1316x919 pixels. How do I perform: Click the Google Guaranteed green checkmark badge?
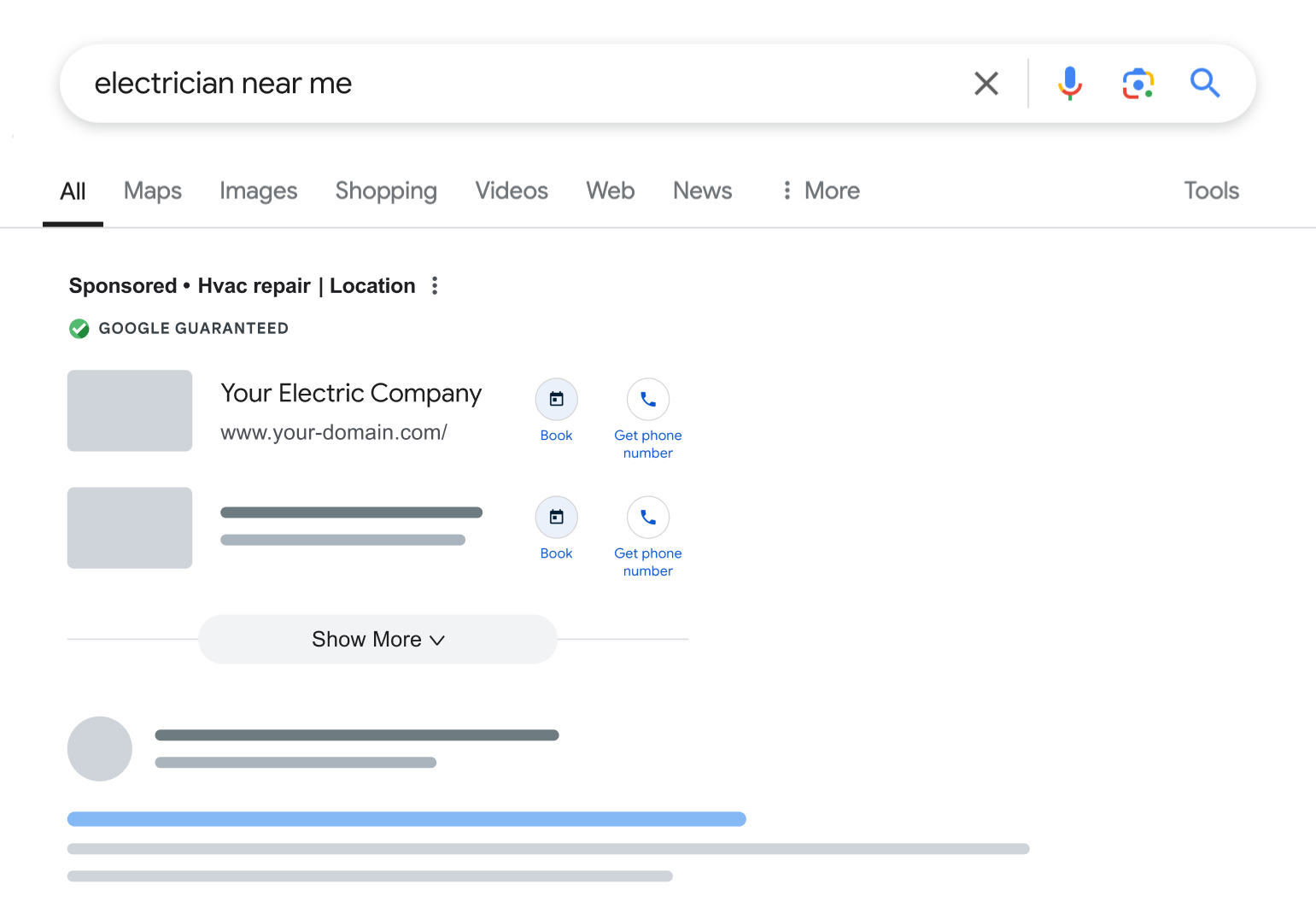pyautogui.click(x=79, y=329)
